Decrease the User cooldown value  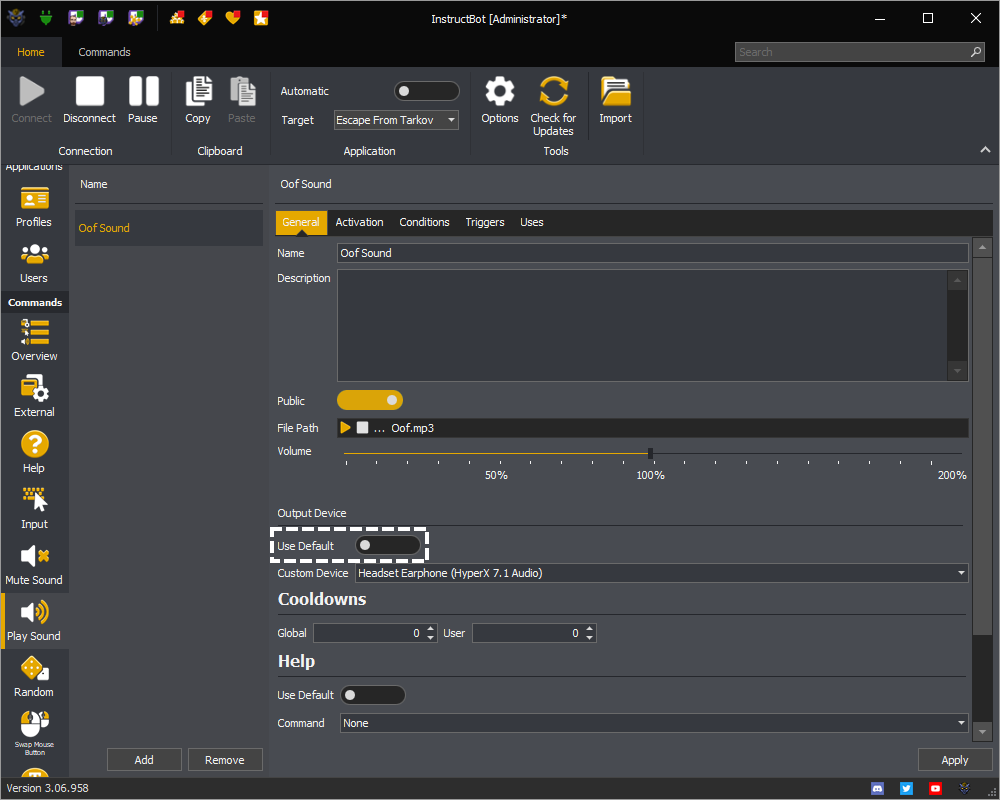(589, 637)
